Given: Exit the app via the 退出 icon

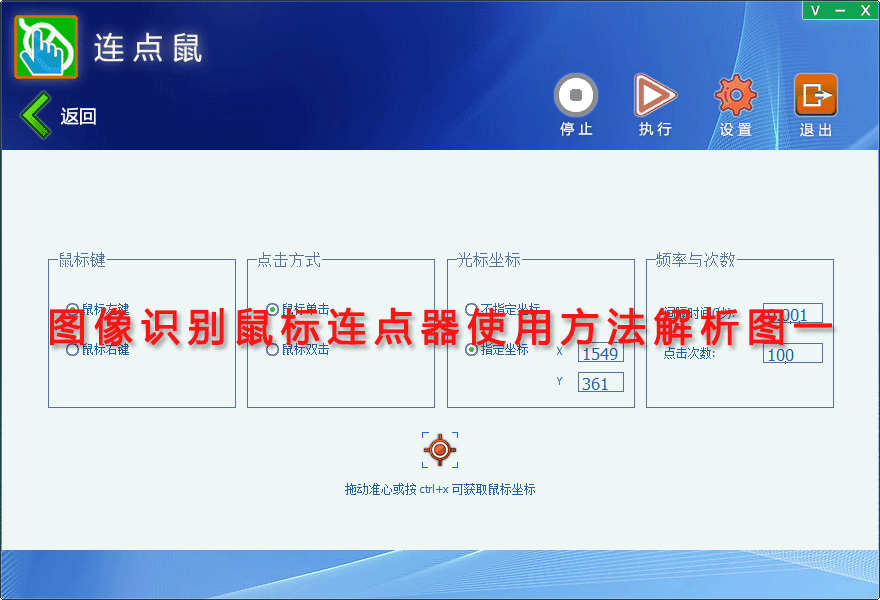Looking at the screenshot, I should (x=816, y=95).
